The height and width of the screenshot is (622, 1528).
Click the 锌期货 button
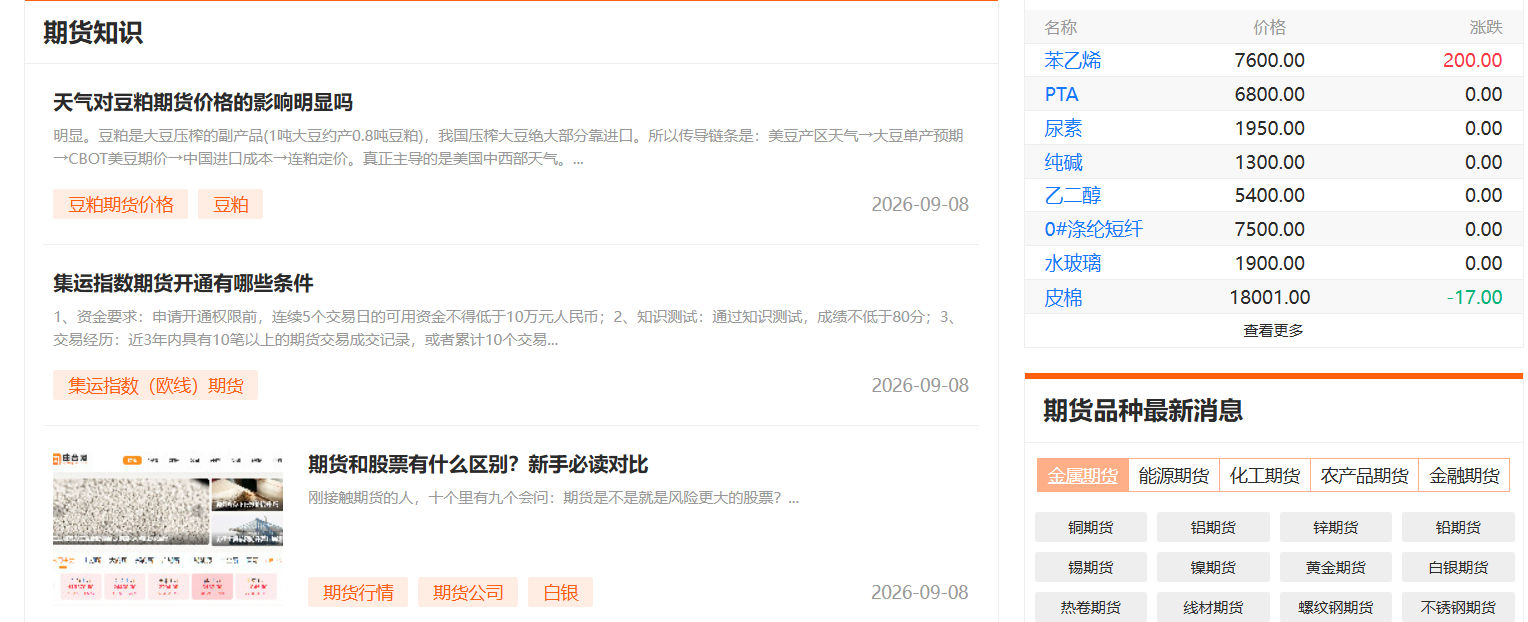click(1336, 527)
